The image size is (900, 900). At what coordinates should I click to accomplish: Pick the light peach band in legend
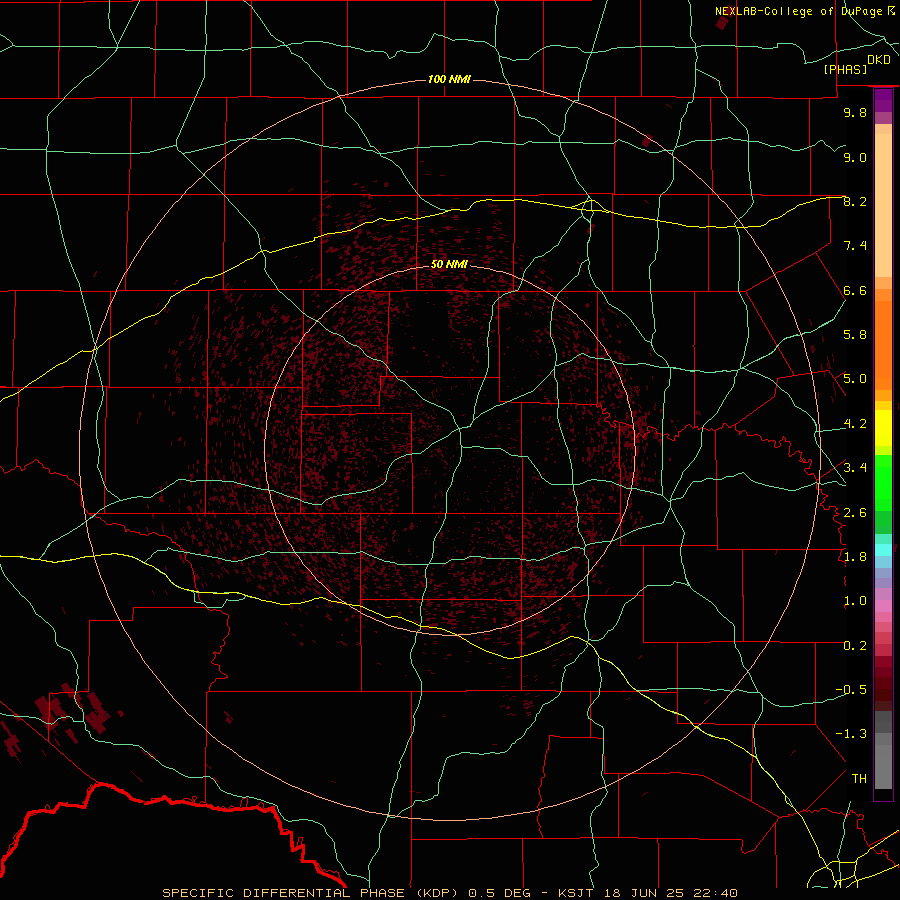[x=883, y=205]
